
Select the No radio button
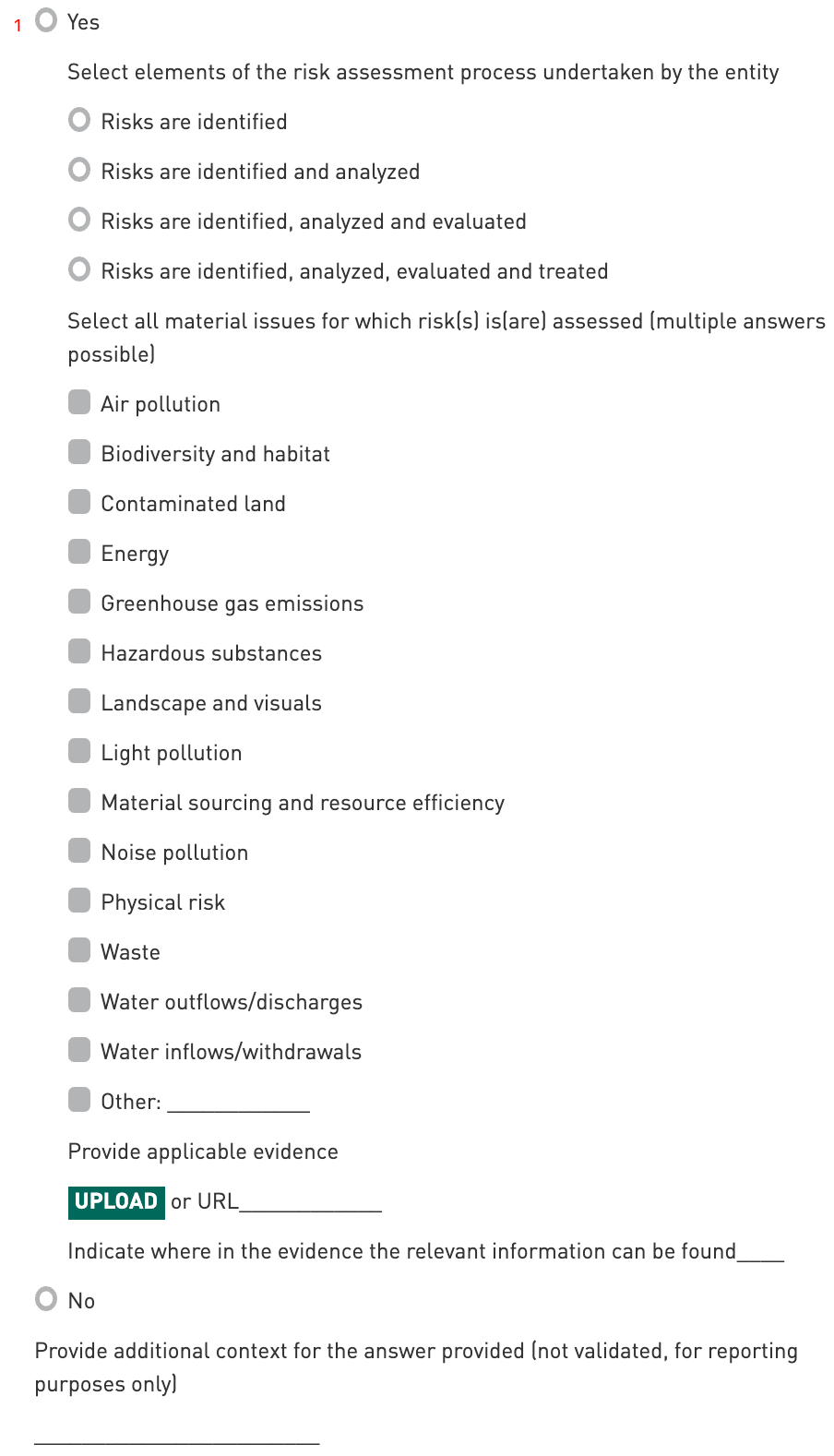click(46, 1299)
